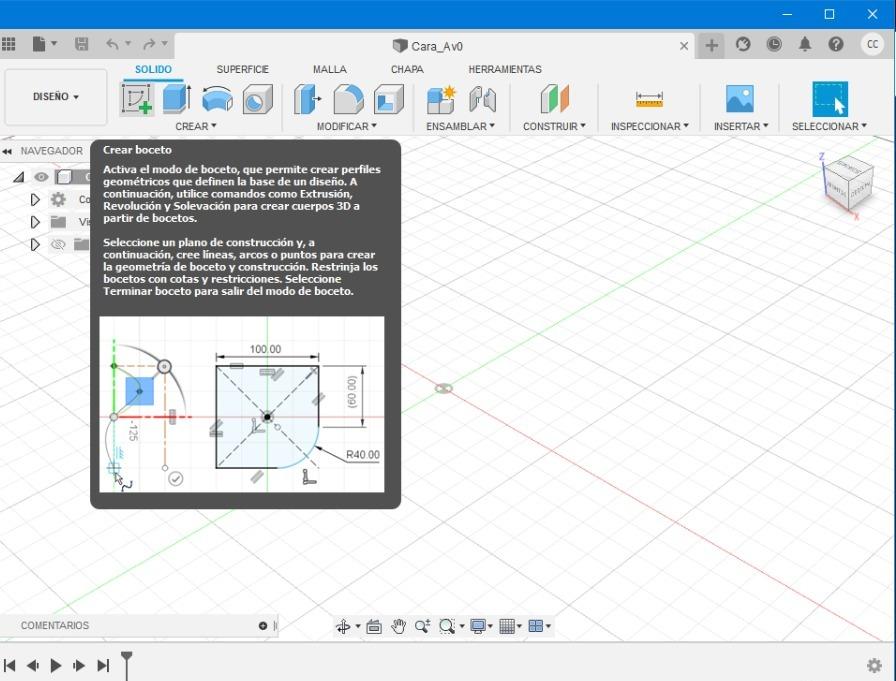Open a new design tab with plus button
Viewport: 896px width, 681px height.
tap(711, 45)
